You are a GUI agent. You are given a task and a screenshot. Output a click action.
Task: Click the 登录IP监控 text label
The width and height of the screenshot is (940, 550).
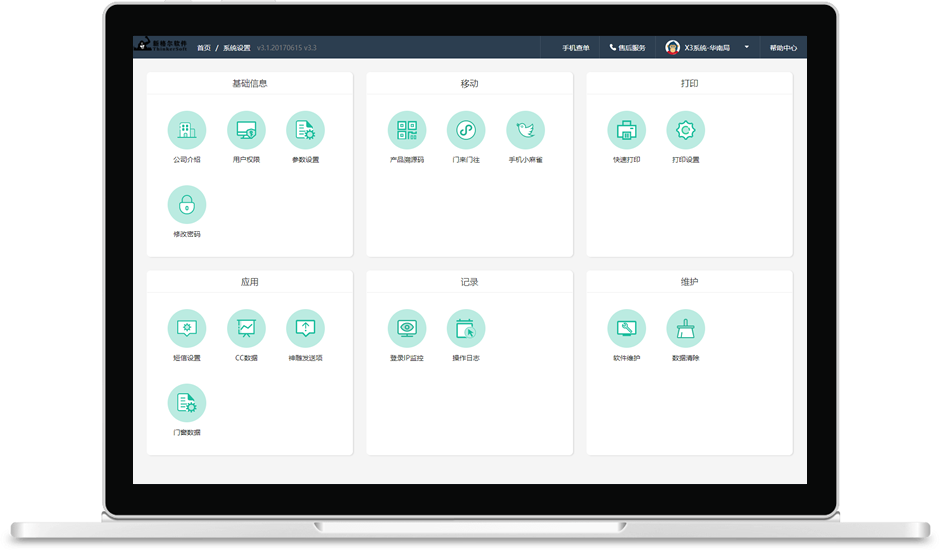pyautogui.click(x=406, y=358)
